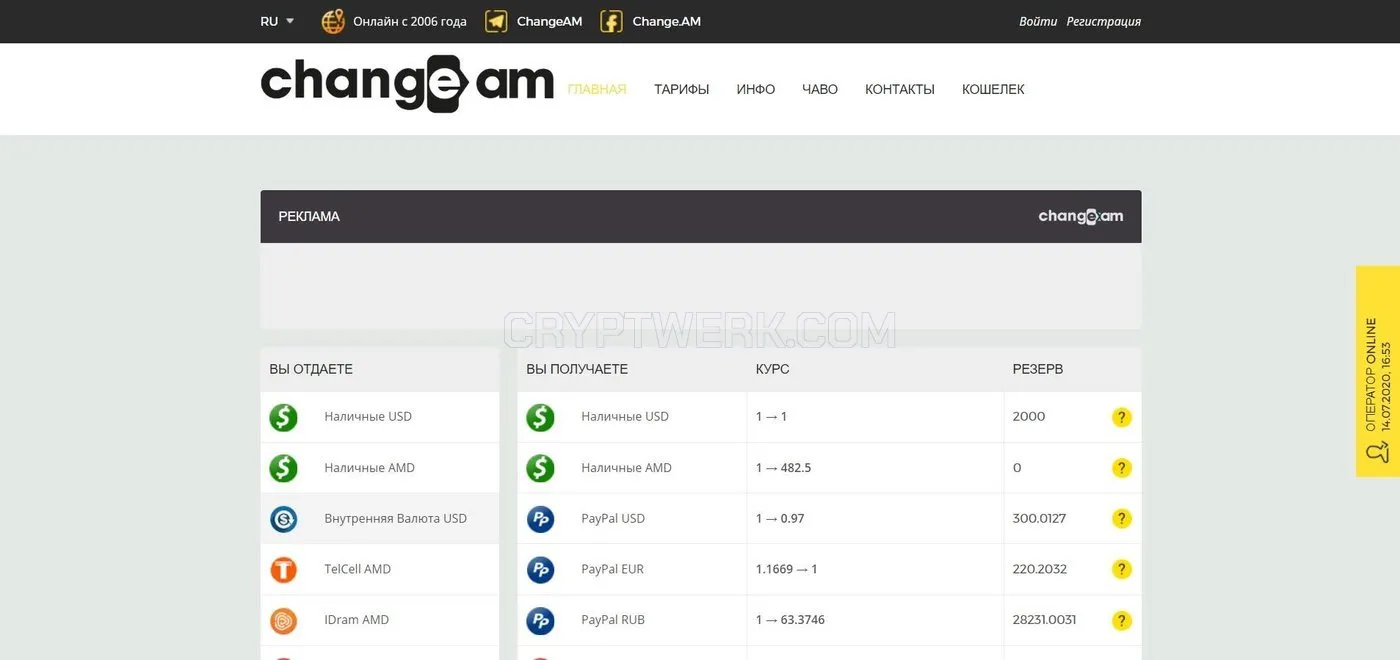
Task: Click the КУРС column header
Action: (772, 369)
